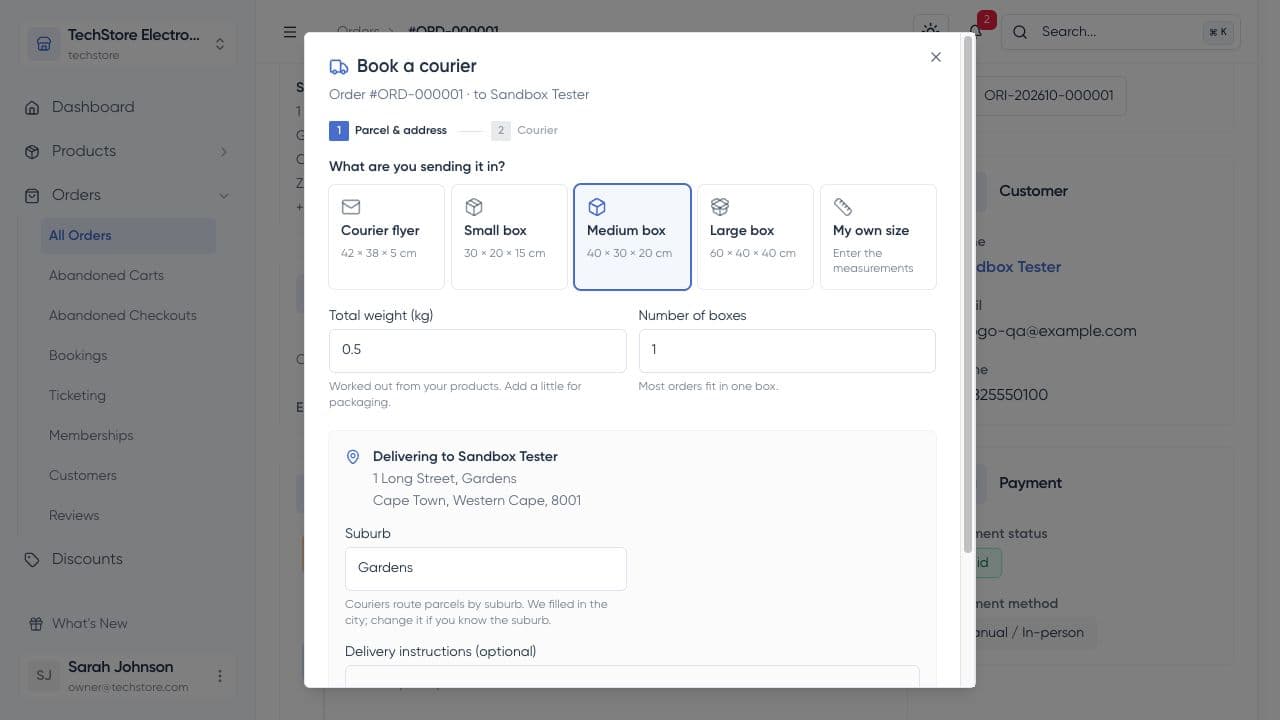Choose My own size option
Screen dimensions: 1280x720
pyautogui.click(x=878, y=237)
